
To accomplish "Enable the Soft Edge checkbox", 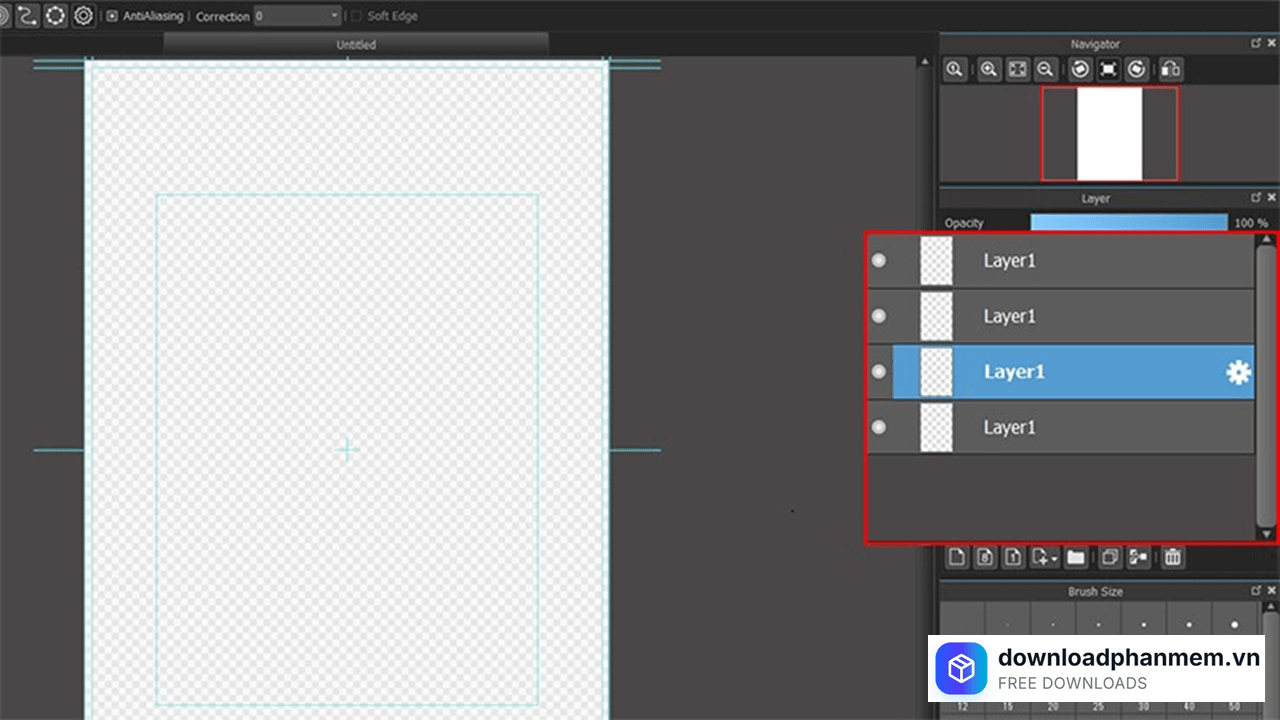I will pos(357,16).
